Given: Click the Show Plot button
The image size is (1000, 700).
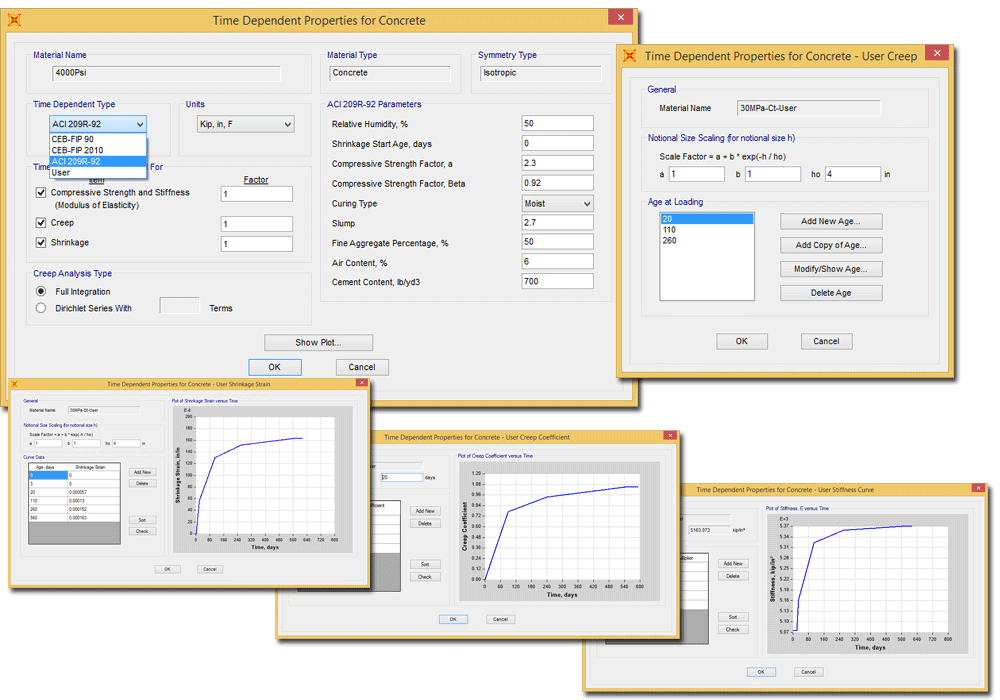Looking at the screenshot, I should click(x=318, y=342).
